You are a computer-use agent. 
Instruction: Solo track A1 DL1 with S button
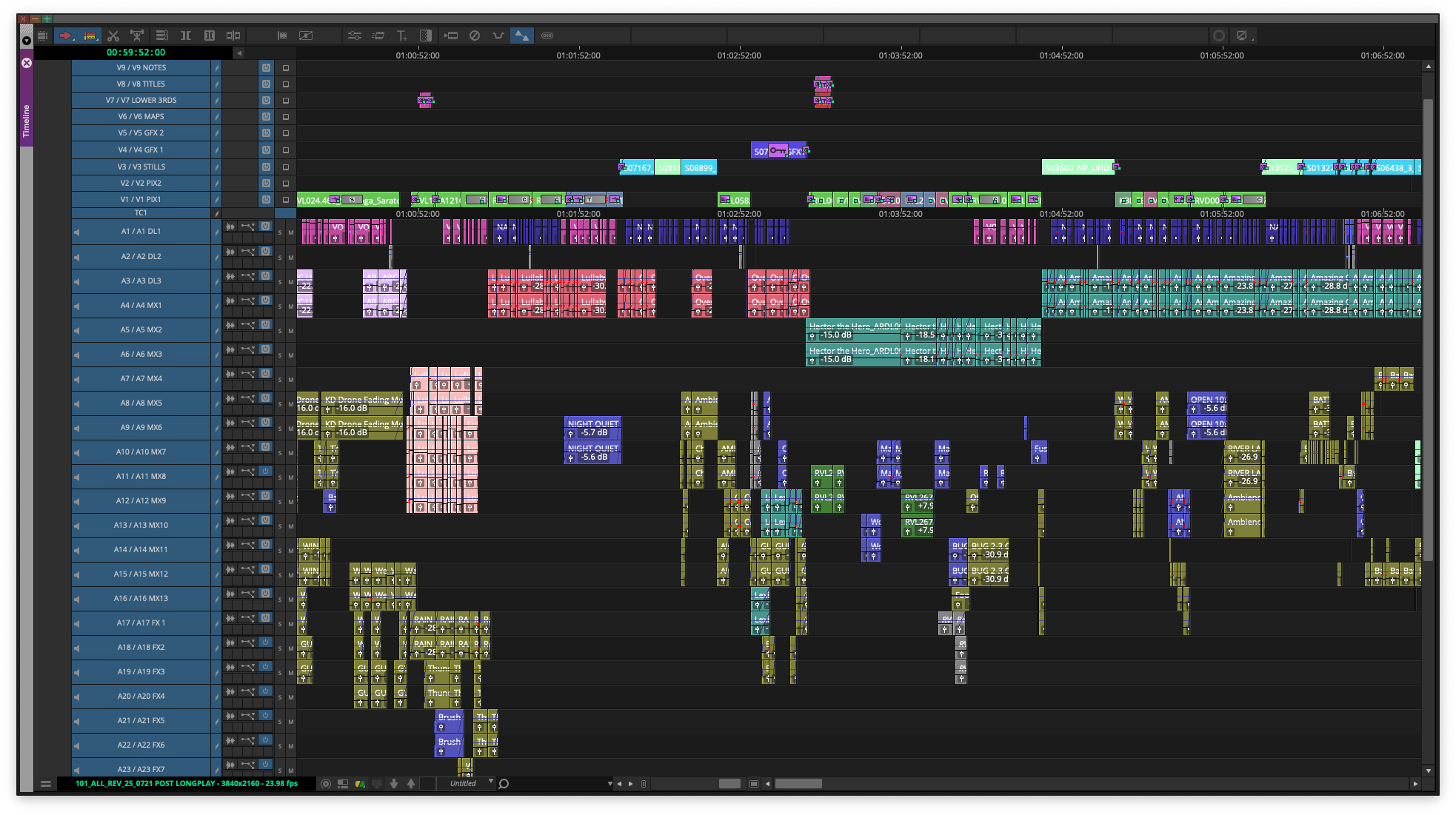tap(280, 233)
